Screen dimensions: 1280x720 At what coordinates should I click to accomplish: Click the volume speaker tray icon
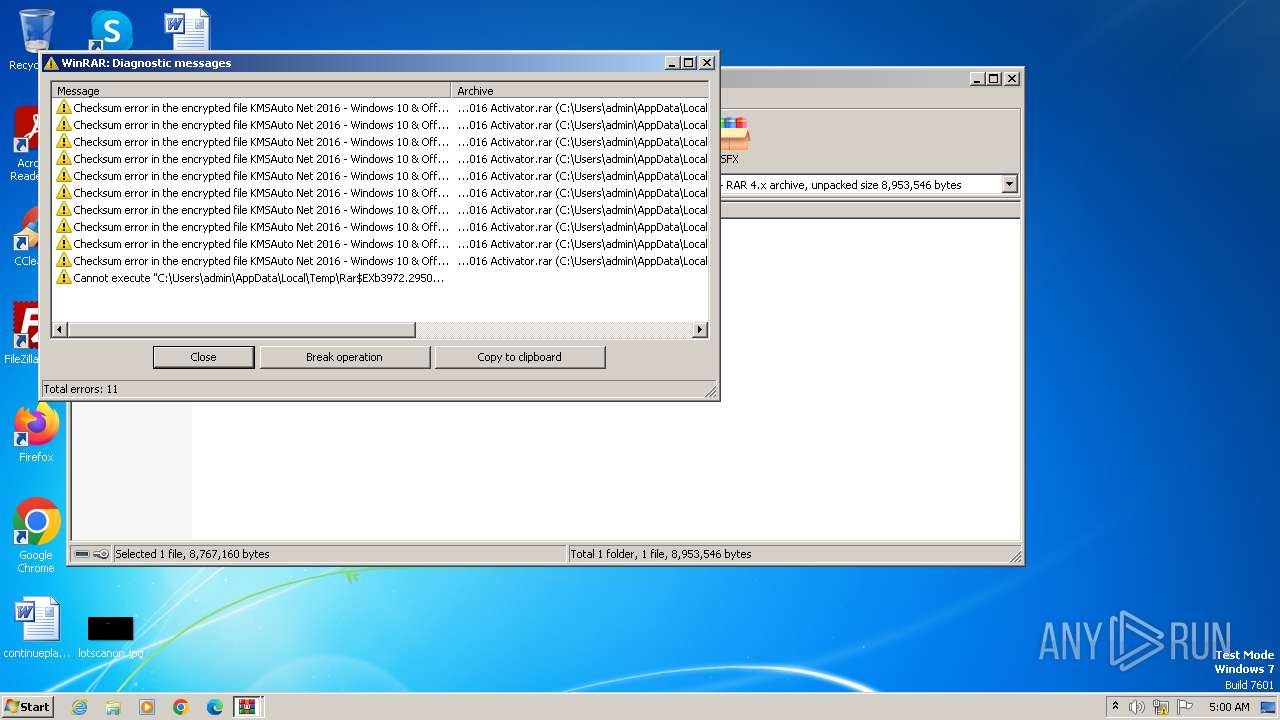pyautogui.click(x=1137, y=707)
